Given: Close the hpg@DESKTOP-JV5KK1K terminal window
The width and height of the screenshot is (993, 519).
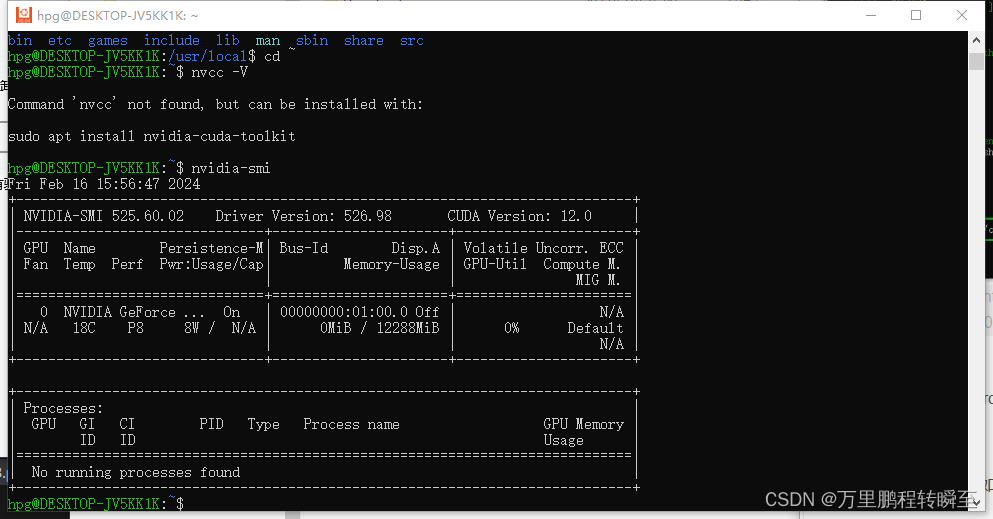Looking at the screenshot, I should click(961, 15).
